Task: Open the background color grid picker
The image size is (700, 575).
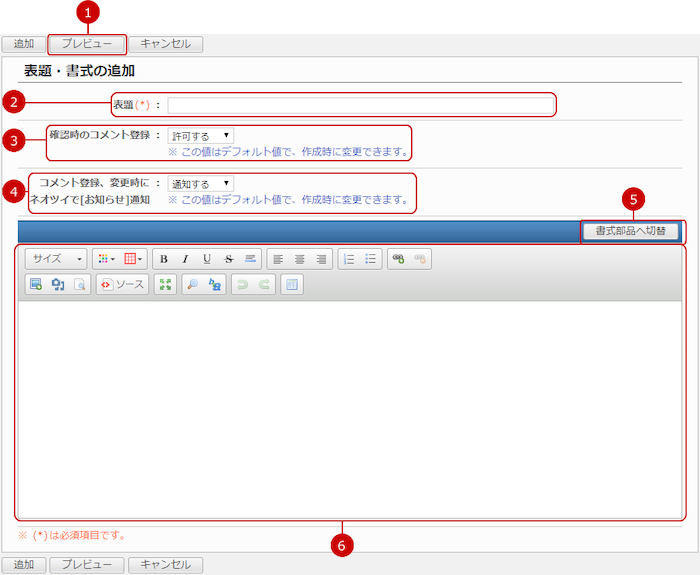Action: pyautogui.click(x=133, y=259)
